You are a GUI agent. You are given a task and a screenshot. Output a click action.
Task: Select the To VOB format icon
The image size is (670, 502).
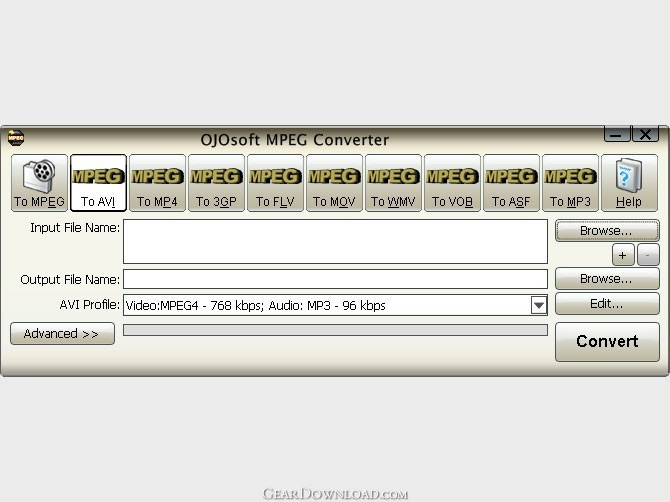[x=452, y=183]
